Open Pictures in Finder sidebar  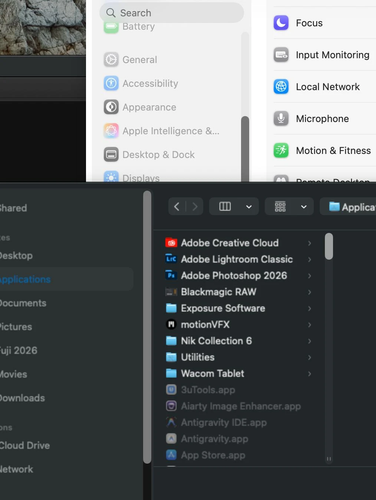click(x=16, y=327)
